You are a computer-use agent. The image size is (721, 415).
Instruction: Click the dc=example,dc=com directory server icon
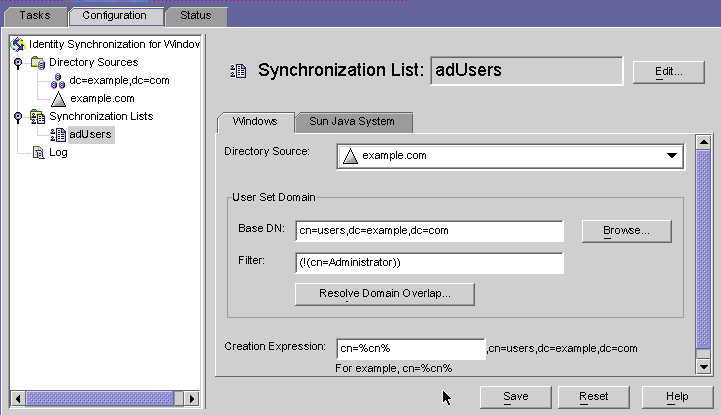[x=58, y=81]
